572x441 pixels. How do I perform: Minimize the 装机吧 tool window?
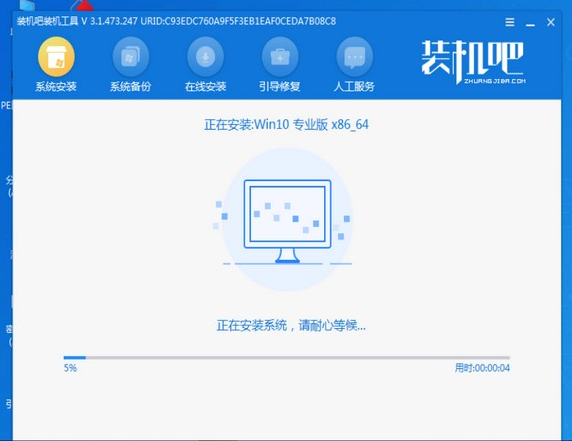(x=530, y=24)
